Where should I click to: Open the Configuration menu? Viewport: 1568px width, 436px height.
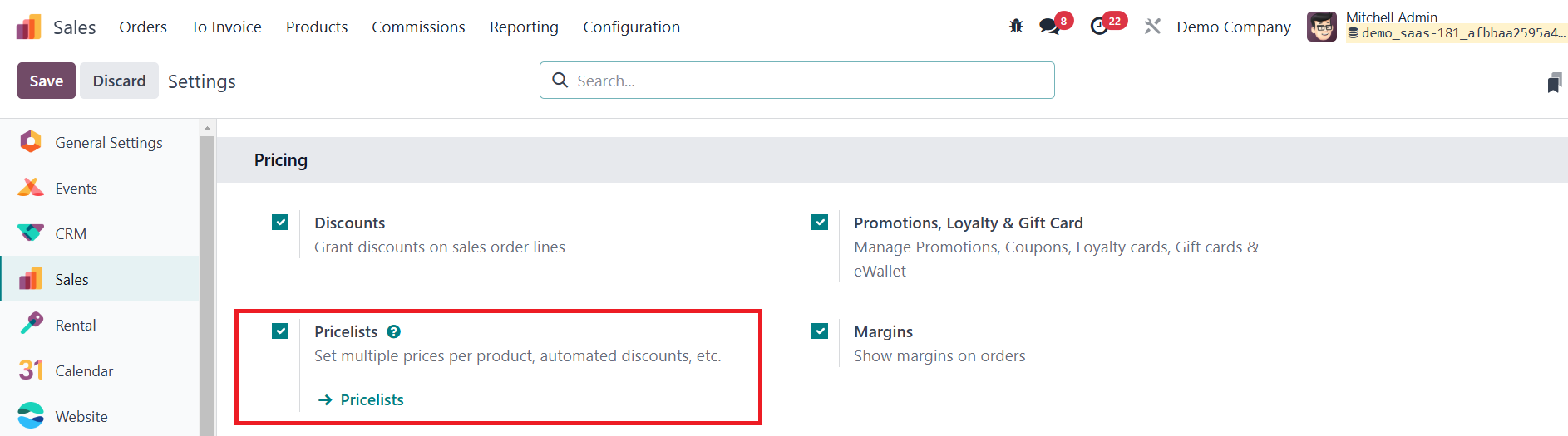pyautogui.click(x=631, y=27)
